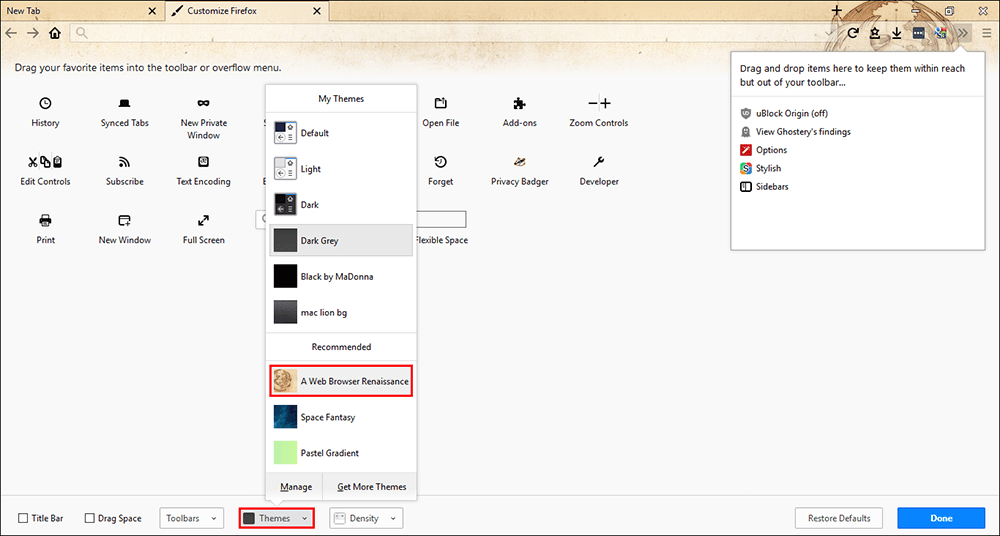This screenshot has width=1000, height=536.
Task: Click the dark dotted extension icon in toolbar
Action: [x=918, y=33]
